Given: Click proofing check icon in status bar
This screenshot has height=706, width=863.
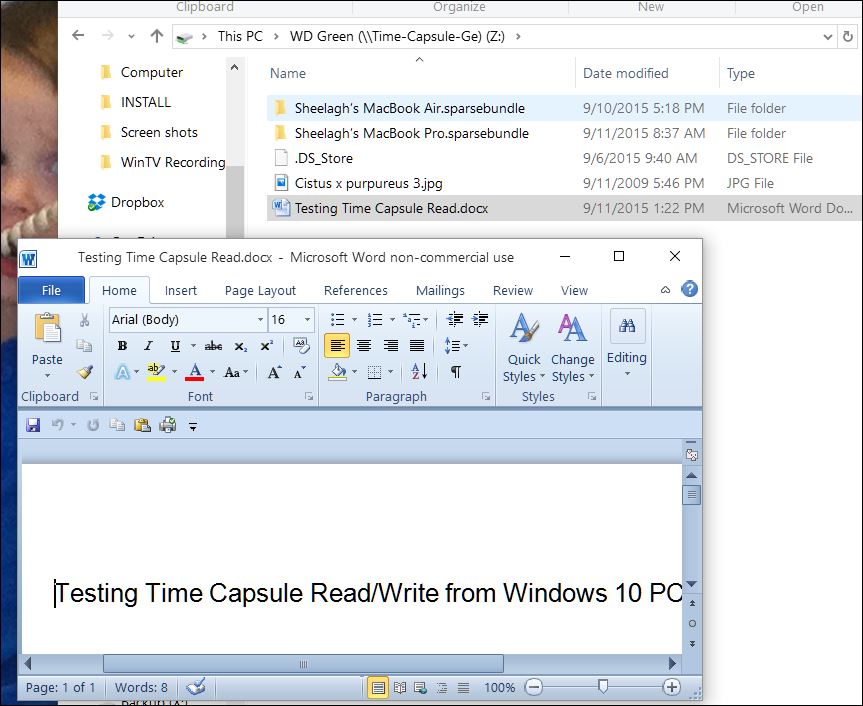Looking at the screenshot, I should 196,687.
